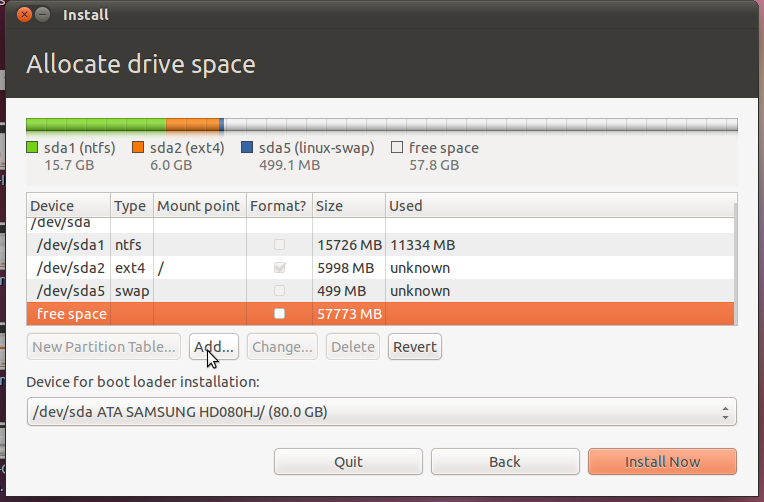Toggle format checkbox for /dev/sda2
This screenshot has height=502, width=764.
tap(279, 268)
